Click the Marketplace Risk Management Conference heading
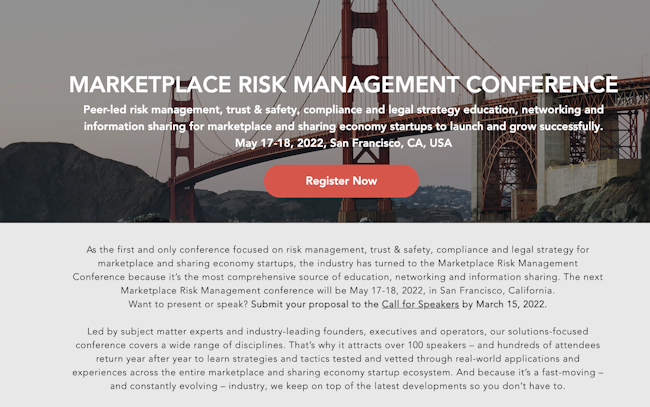Image resolution: width=650 pixels, height=407 pixels. 343,84
